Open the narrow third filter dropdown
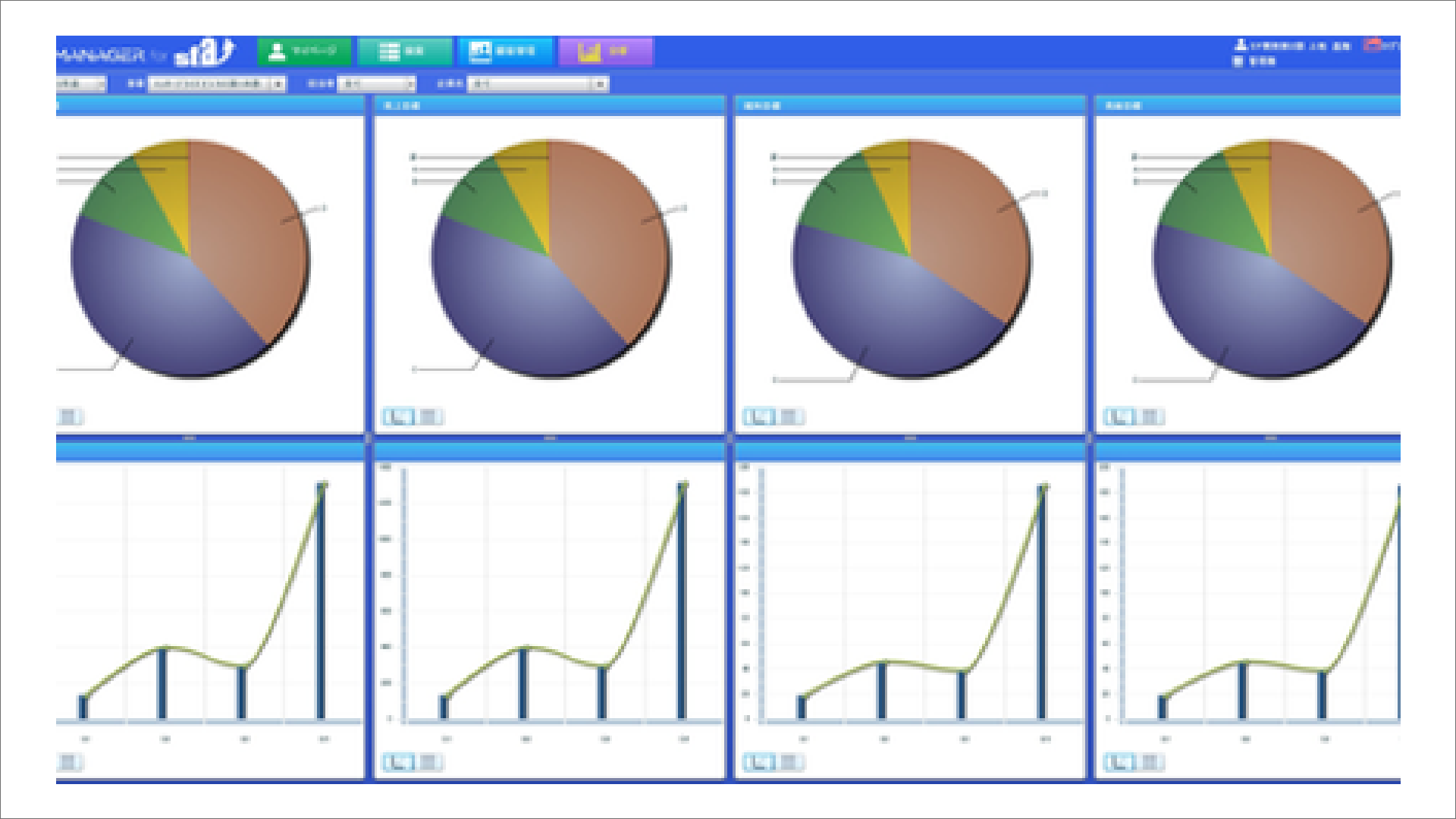 coord(377,83)
